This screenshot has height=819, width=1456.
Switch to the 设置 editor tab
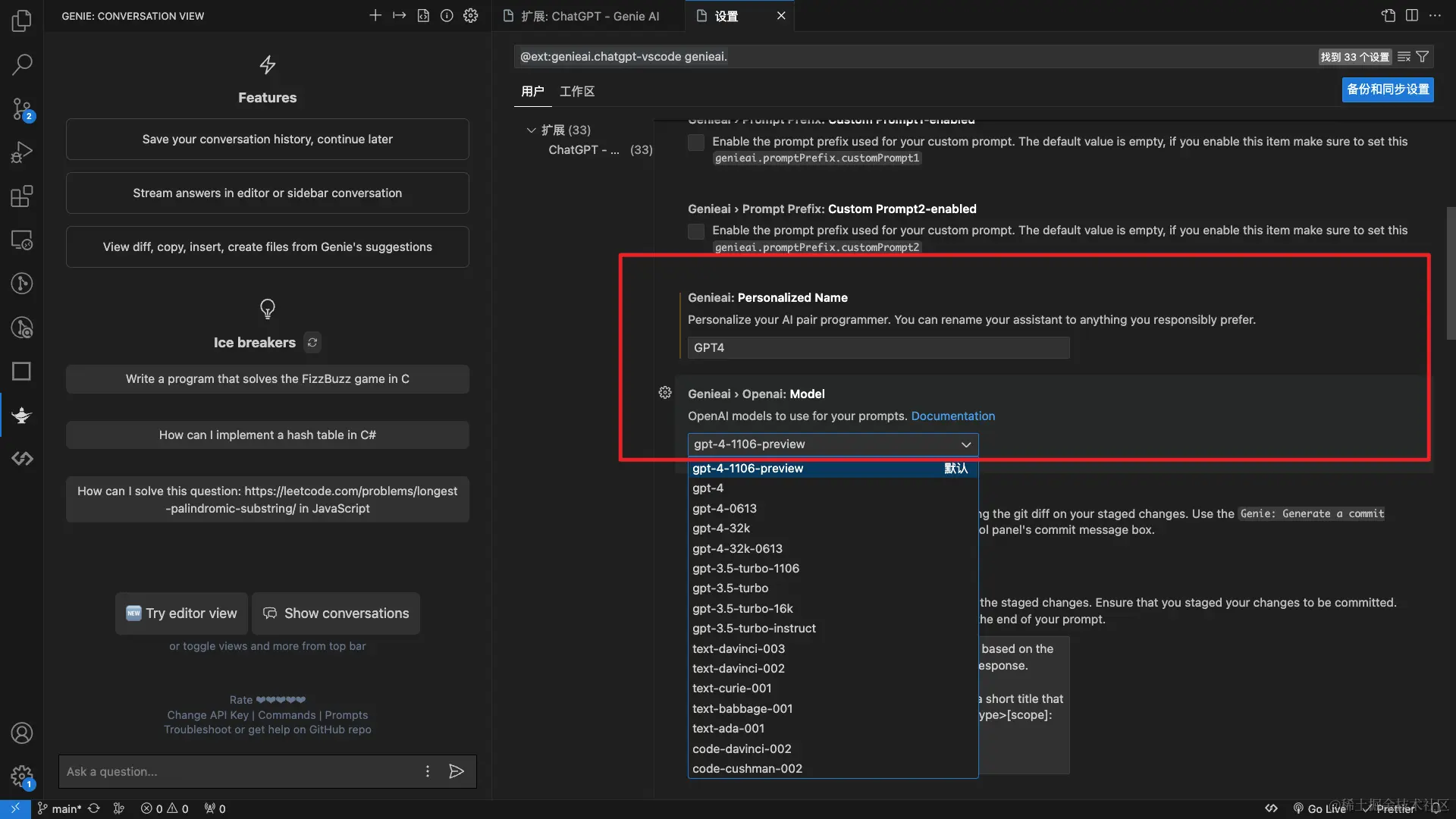coord(726,16)
